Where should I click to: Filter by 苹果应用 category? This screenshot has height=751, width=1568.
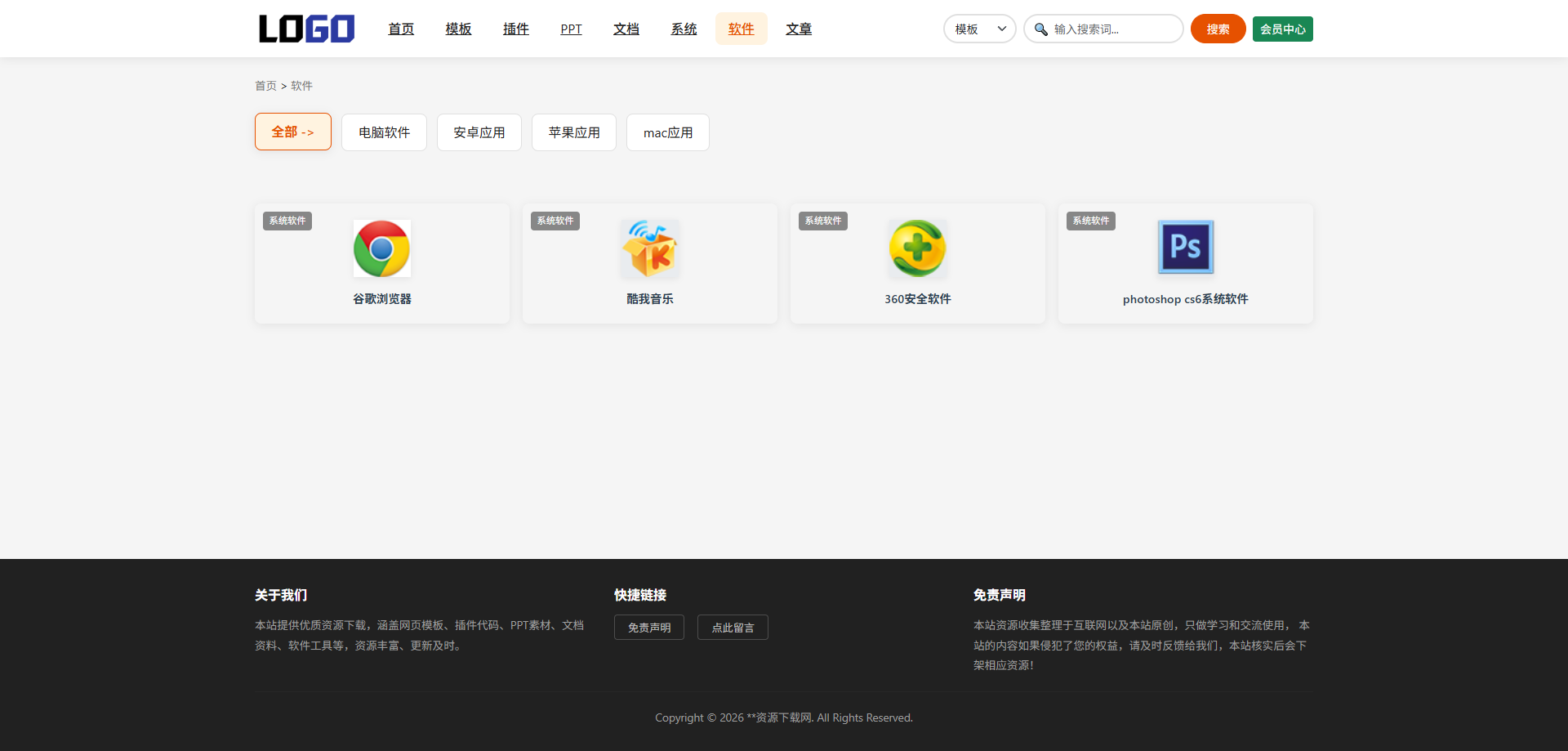(x=574, y=132)
